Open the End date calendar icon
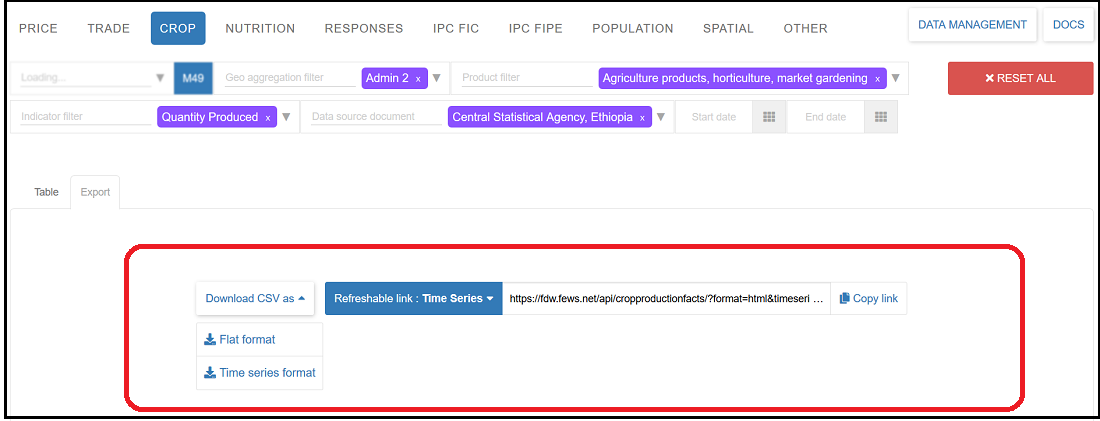Screen dimensions: 1100x421 click(x=881, y=117)
